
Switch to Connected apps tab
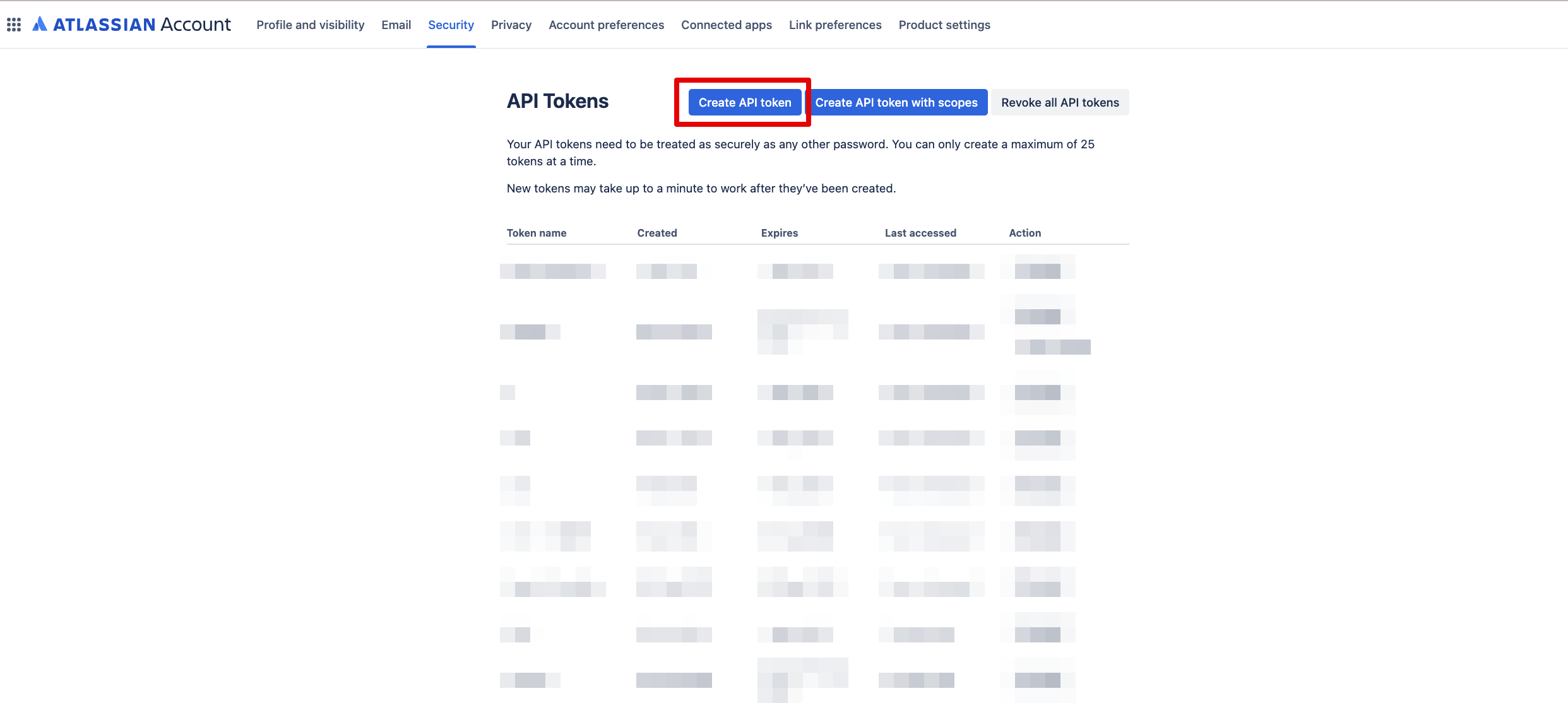pyautogui.click(x=726, y=25)
